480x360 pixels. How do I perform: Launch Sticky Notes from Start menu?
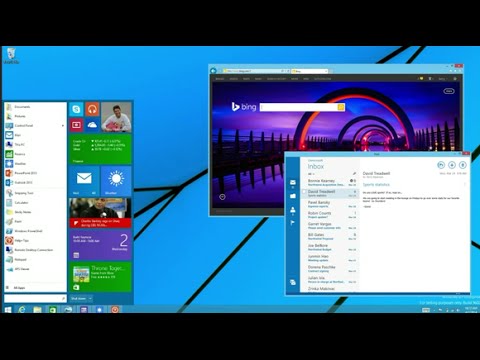point(35,212)
